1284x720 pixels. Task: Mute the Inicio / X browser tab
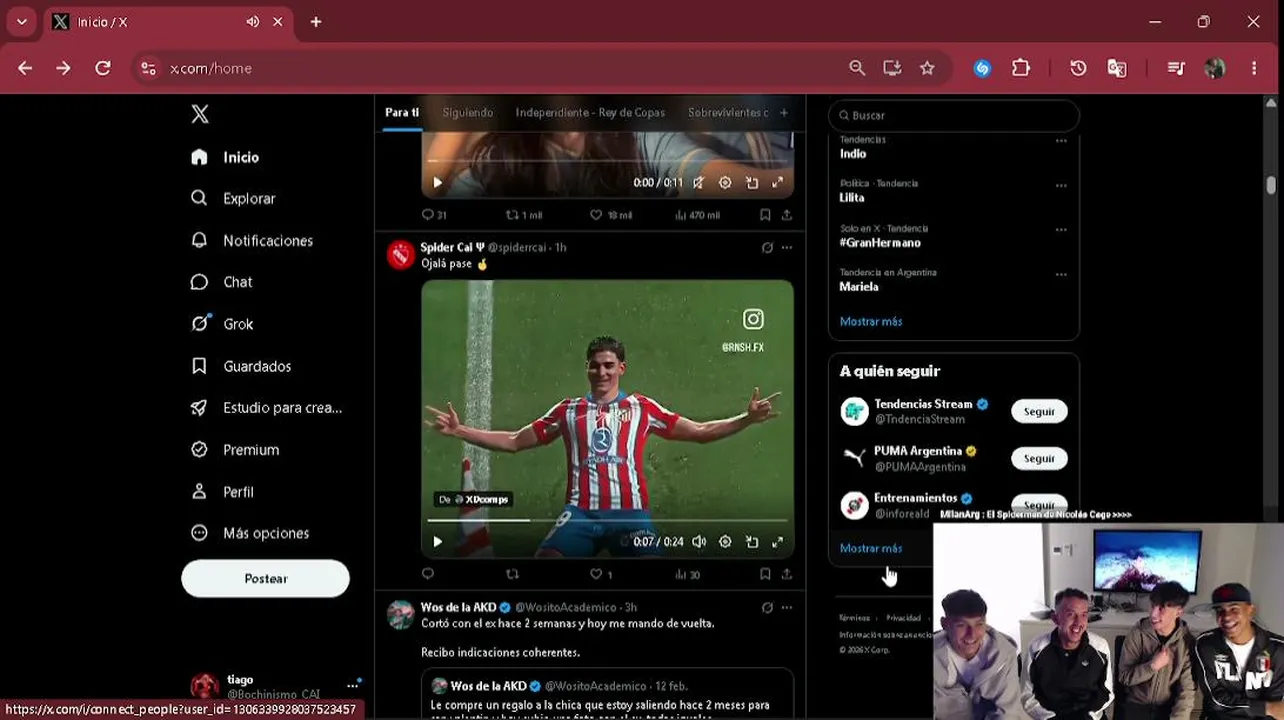point(253,22)
